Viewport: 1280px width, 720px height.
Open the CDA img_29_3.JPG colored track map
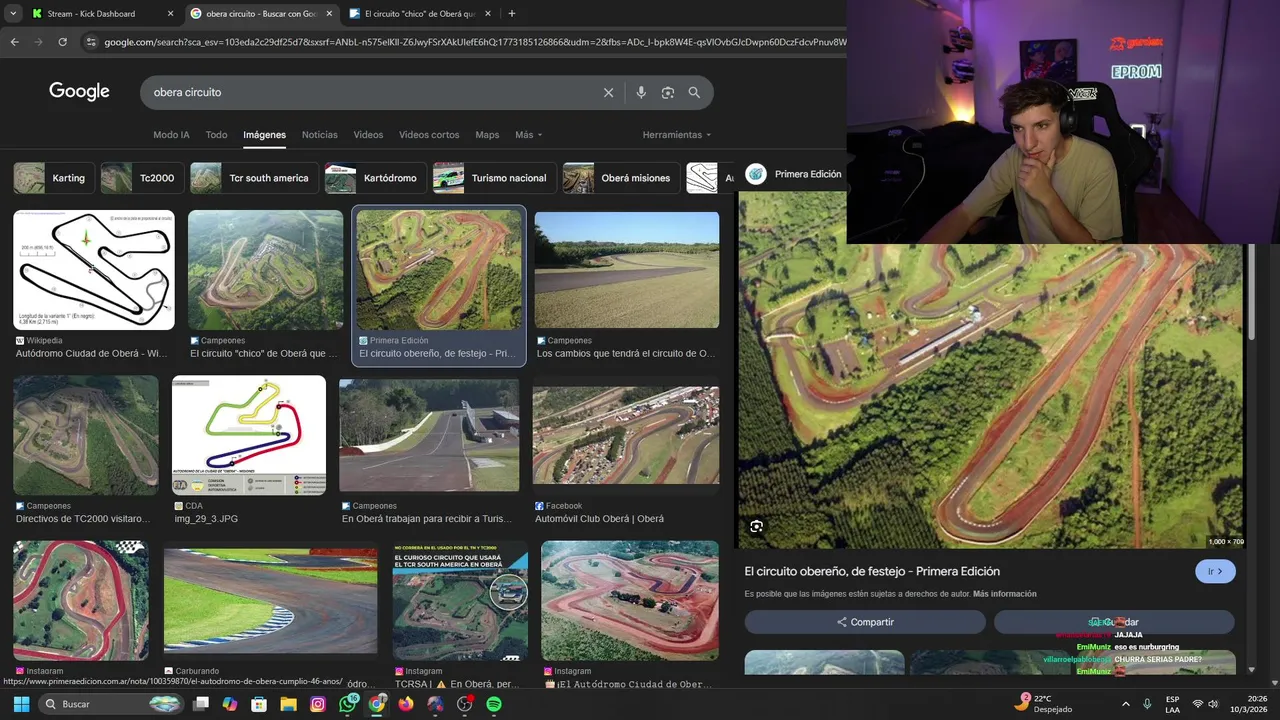point(249,435)
